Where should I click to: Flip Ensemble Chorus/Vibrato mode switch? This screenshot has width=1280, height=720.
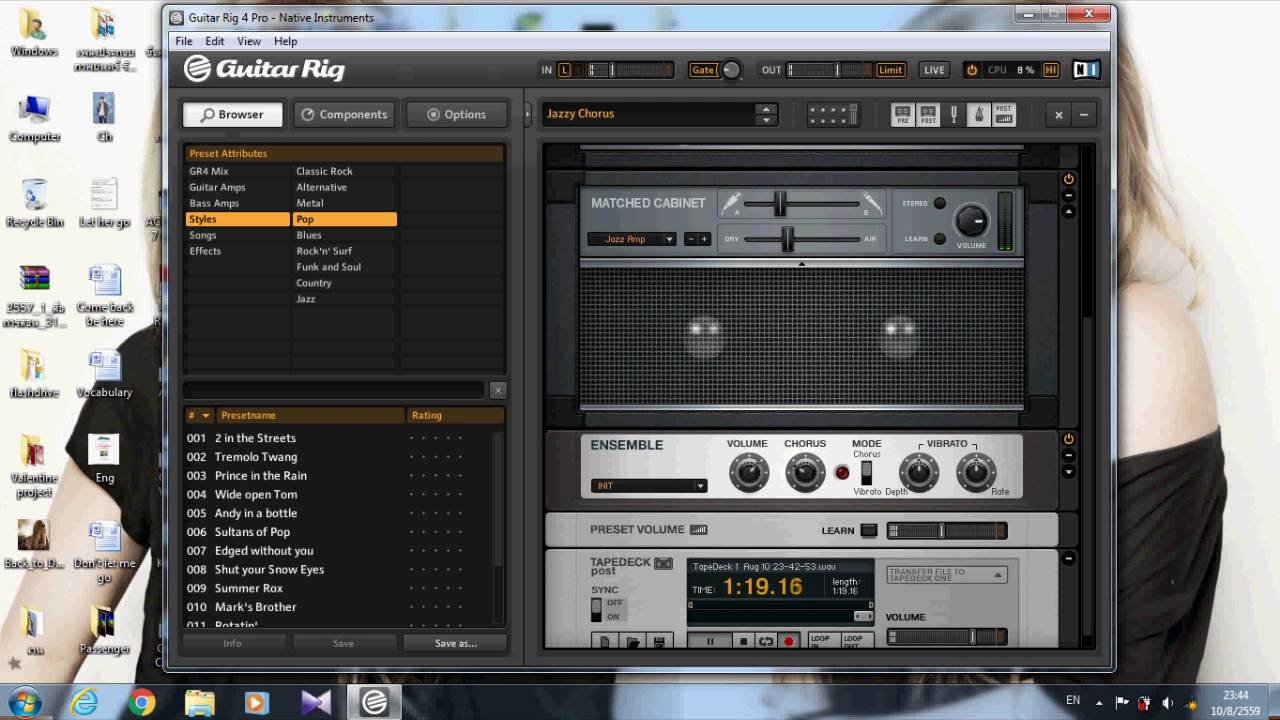point(866,473)
